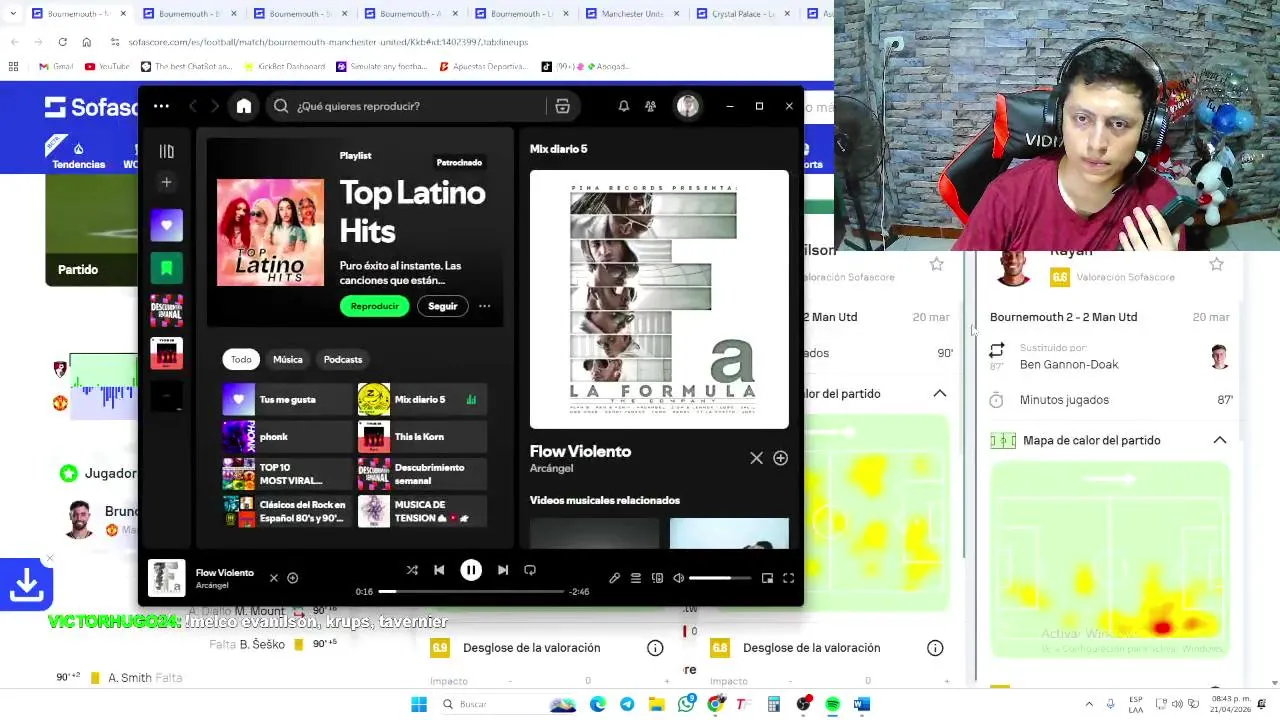The image size is (1280, 720).
Task: Skip to next track
Action: [x=503, y=570]
